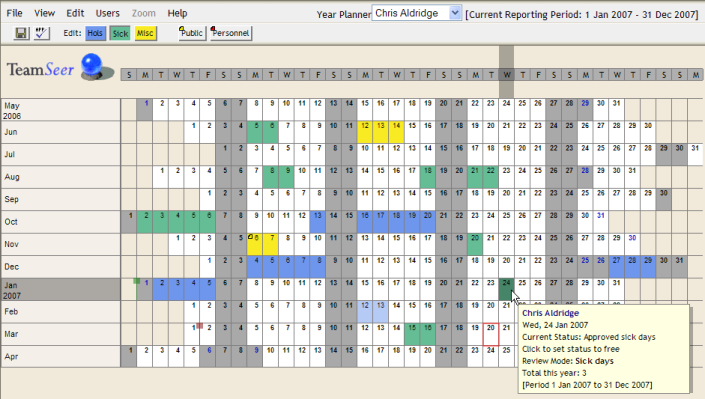Click the yellow misc day 13 June
This screenshot has width=705, height=399.
(x=380, y=132)
